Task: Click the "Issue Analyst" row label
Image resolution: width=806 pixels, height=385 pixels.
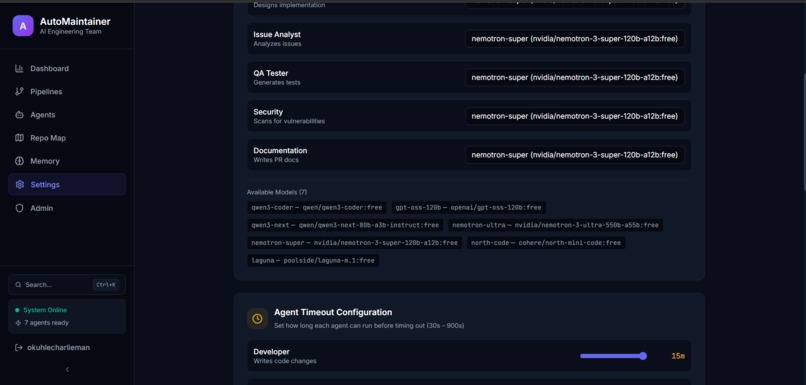Action: [277, 34]
